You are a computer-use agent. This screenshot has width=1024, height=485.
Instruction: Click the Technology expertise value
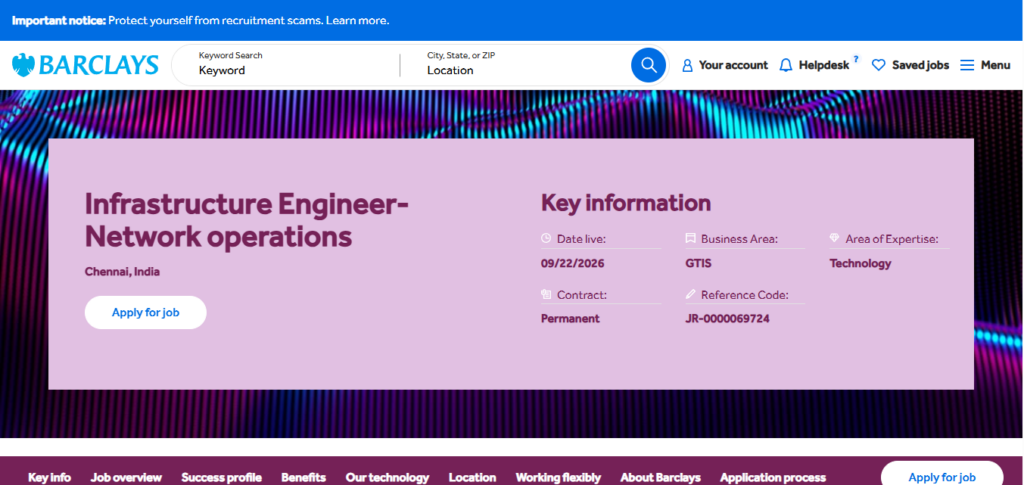pyautogui.click(x=860, y=264)
